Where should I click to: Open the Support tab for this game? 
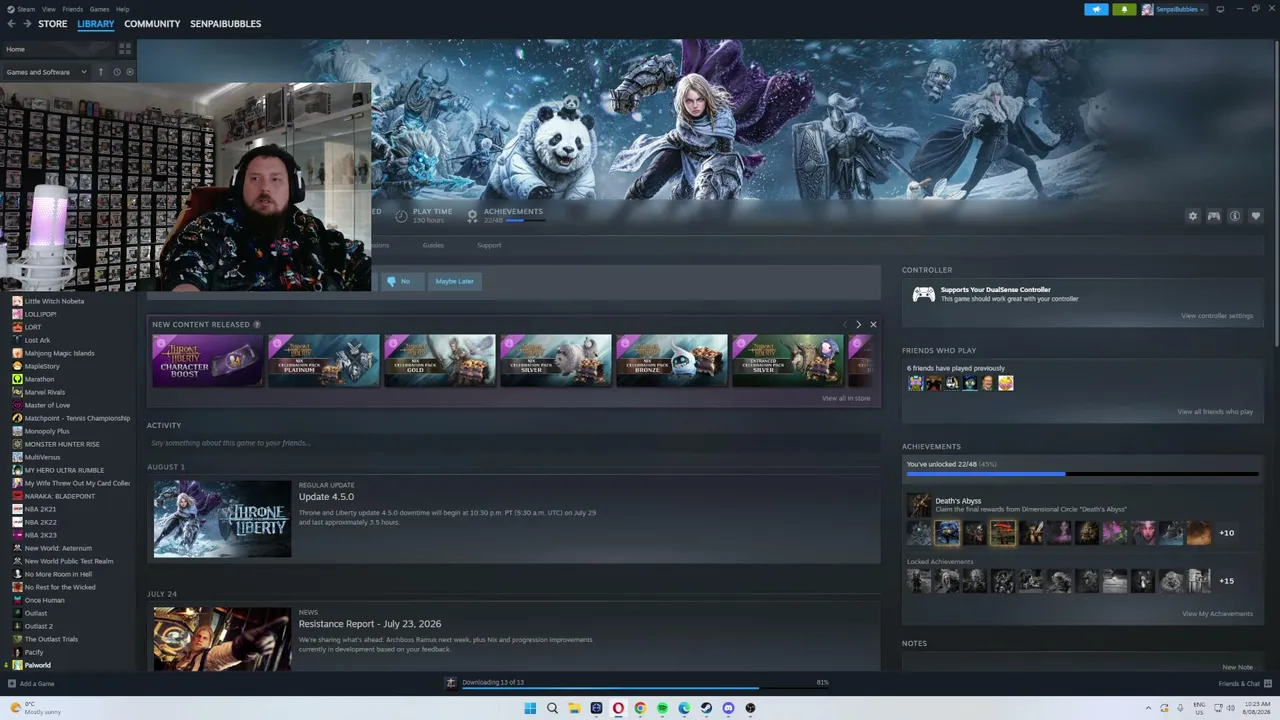[x=489, y=245]
